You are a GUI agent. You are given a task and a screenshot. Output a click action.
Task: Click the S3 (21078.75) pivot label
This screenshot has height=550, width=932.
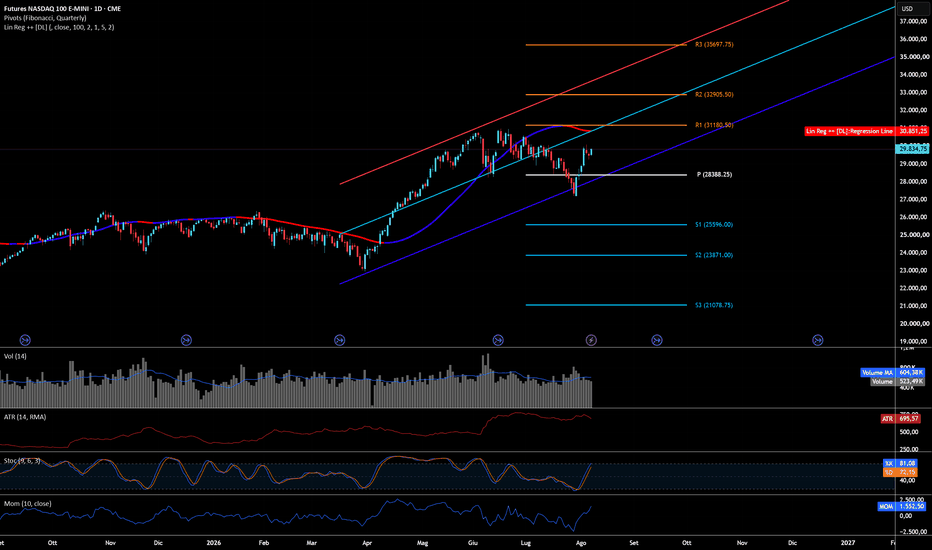click(714, 305)
